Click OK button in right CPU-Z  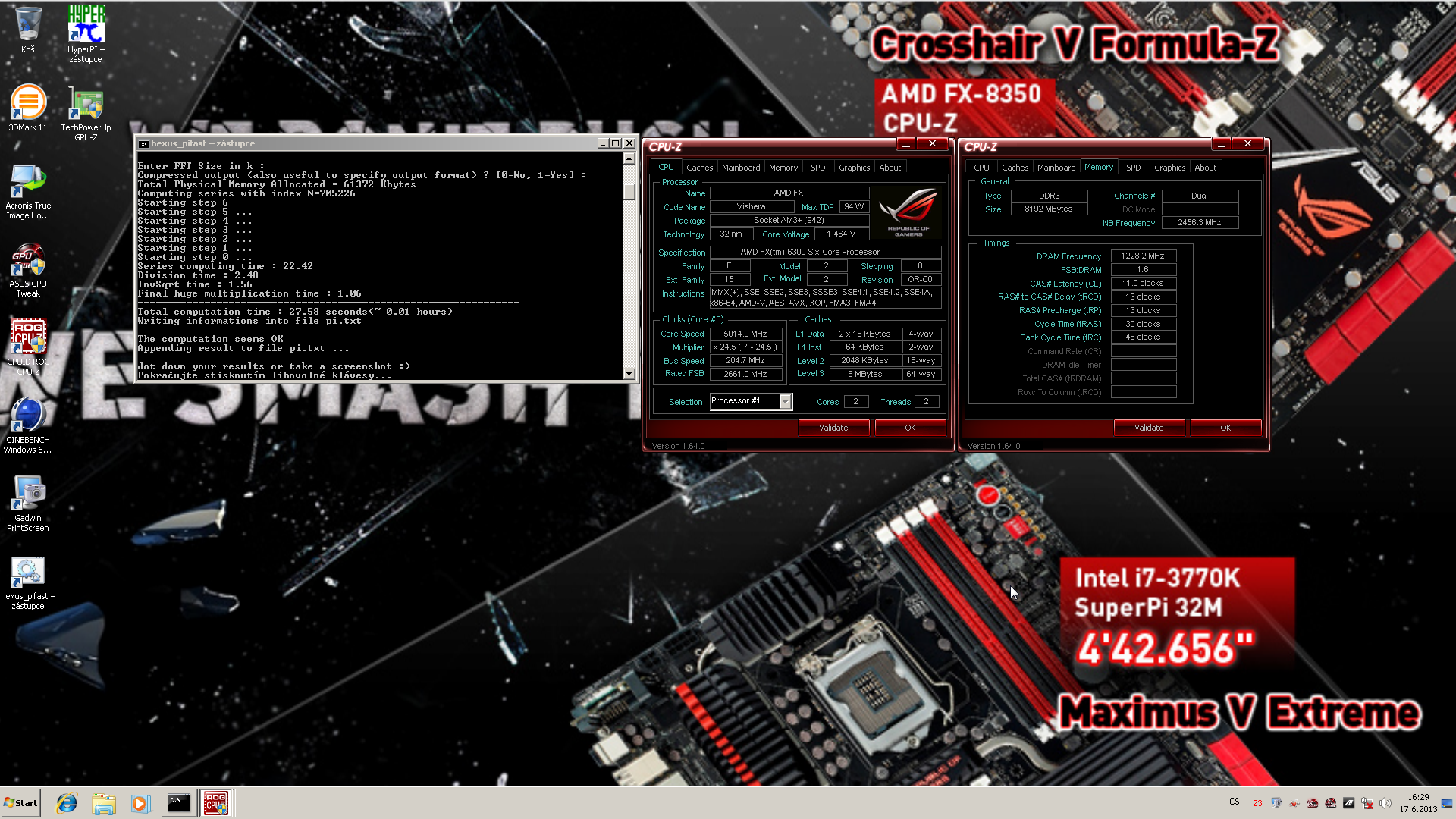(1225, 427)
